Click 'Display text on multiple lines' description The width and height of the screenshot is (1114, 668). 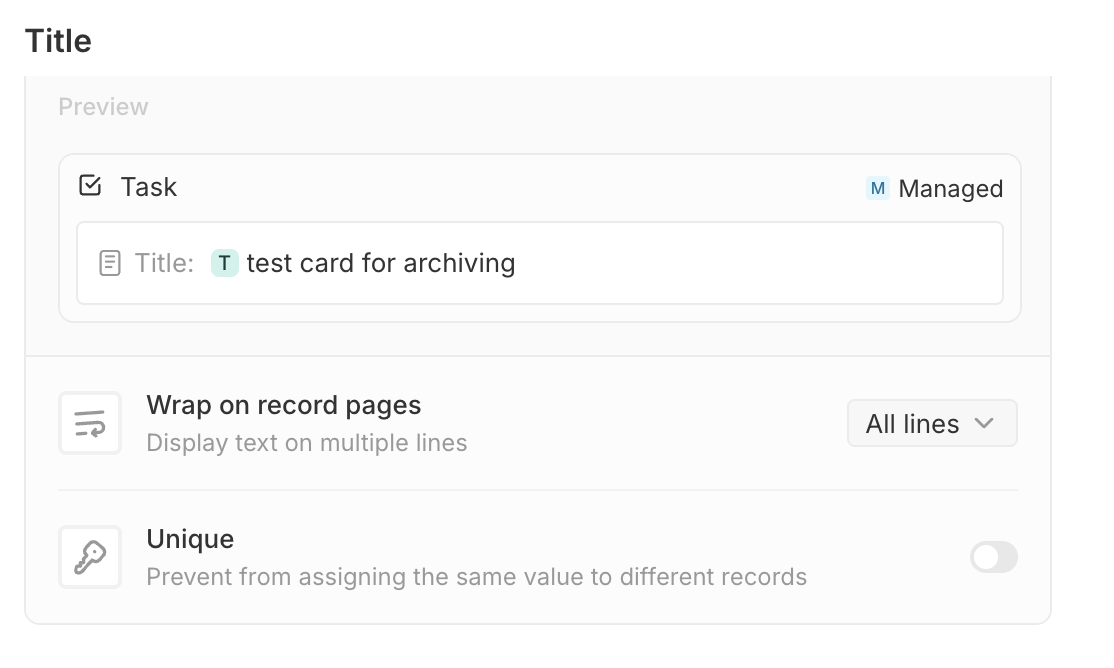307,442
